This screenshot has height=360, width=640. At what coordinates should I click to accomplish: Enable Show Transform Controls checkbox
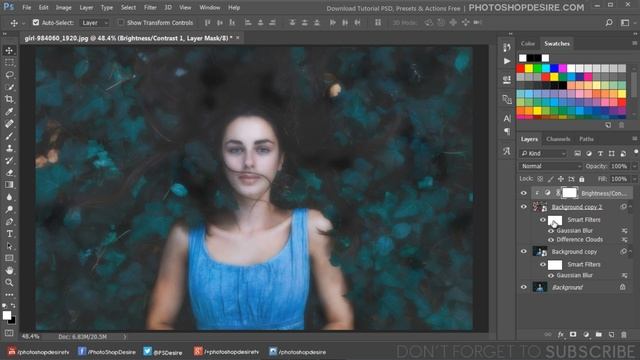(121, 22)
